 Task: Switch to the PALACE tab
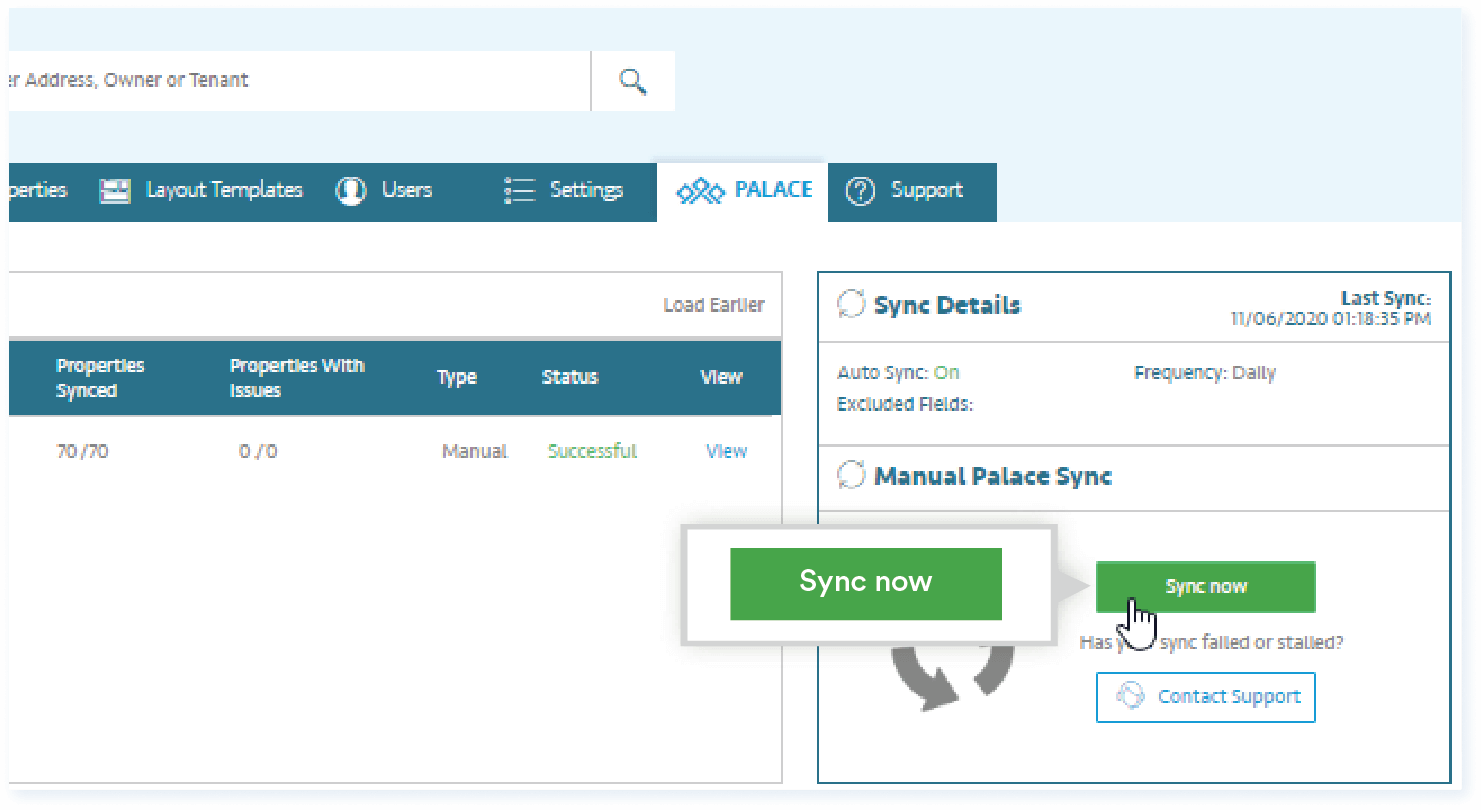(x=743, y=191)
